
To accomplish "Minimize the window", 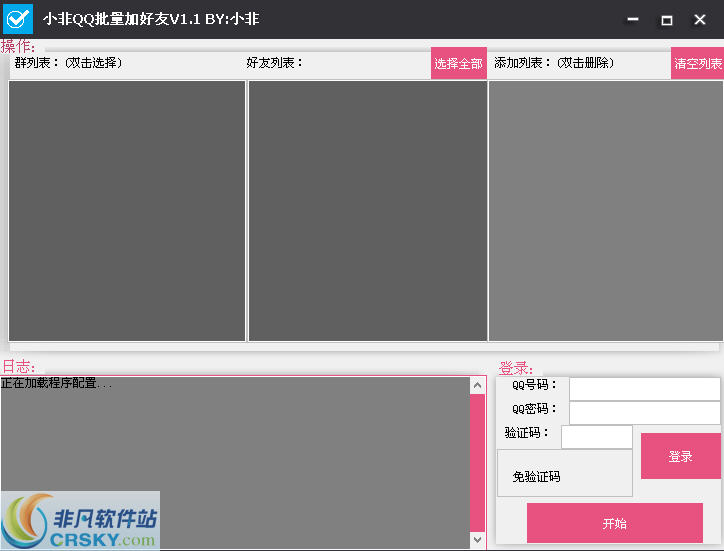I will [633, 19].
